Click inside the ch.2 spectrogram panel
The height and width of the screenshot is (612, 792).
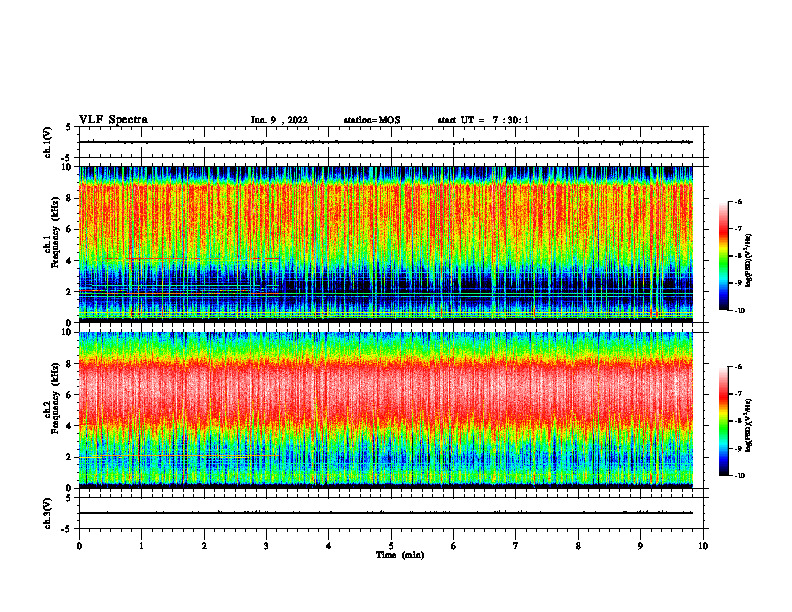[386, 410]
